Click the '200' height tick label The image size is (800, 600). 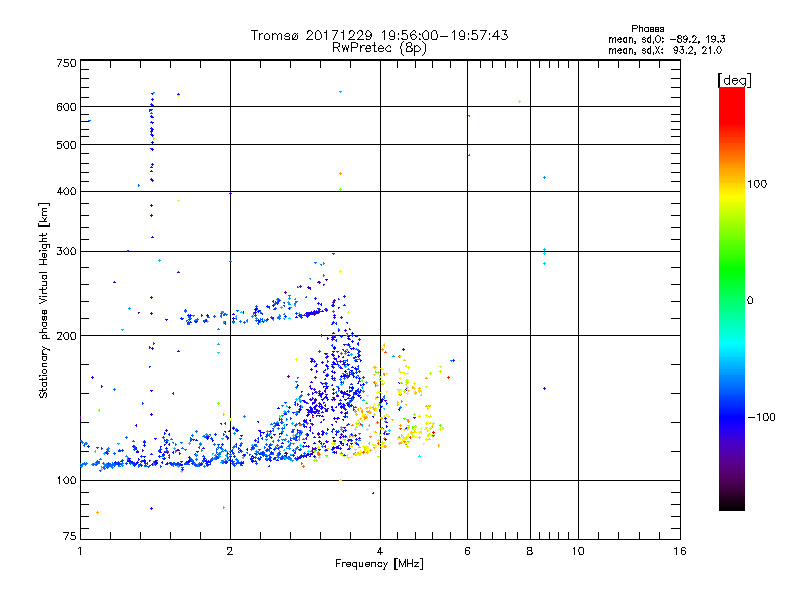(66, 336)
